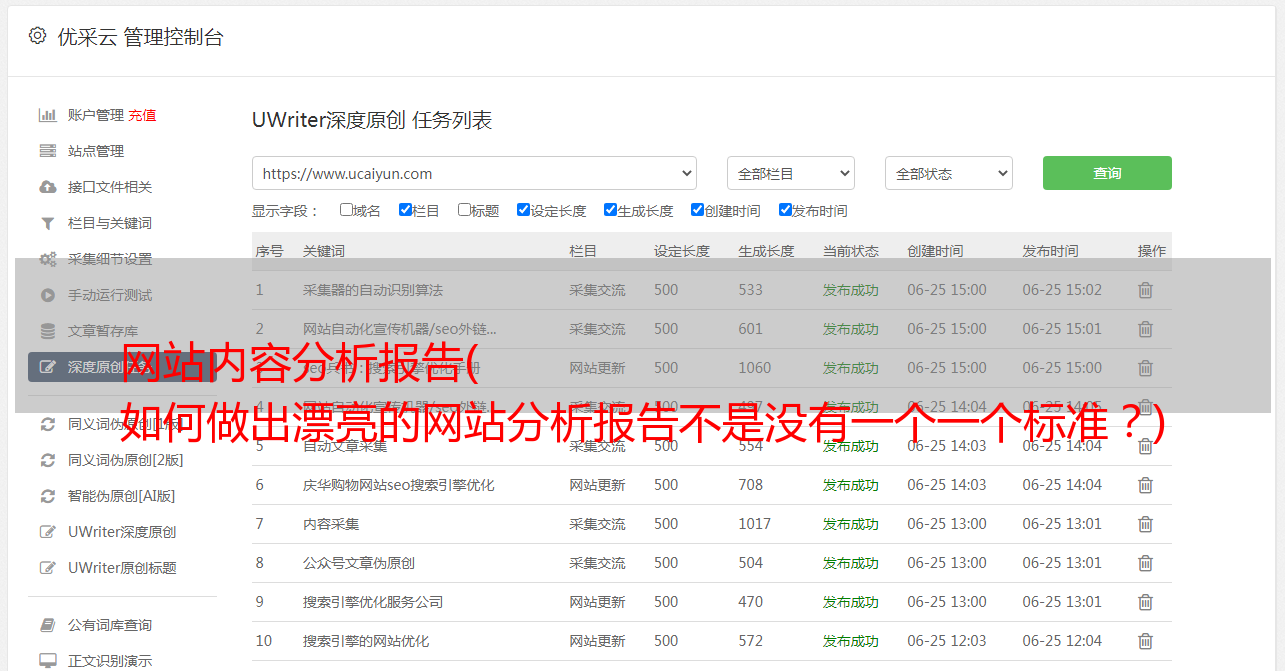Click the UWriter原创标题 edit icon

(47, 568)
